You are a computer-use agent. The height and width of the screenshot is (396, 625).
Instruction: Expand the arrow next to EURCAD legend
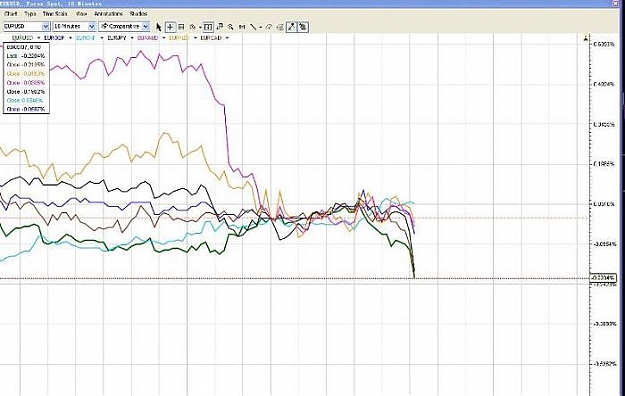227,38
